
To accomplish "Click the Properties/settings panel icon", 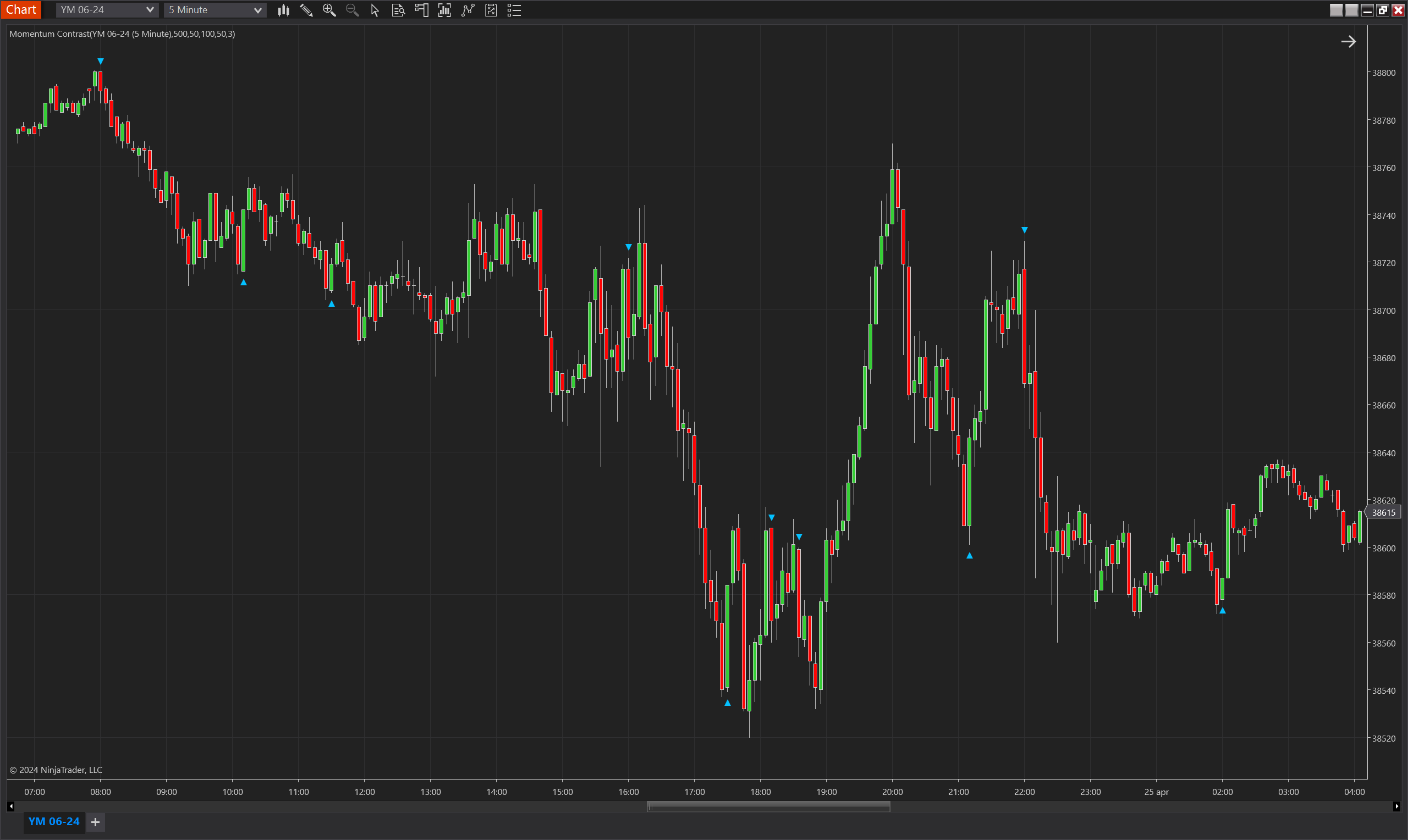I will pos(515,10).
